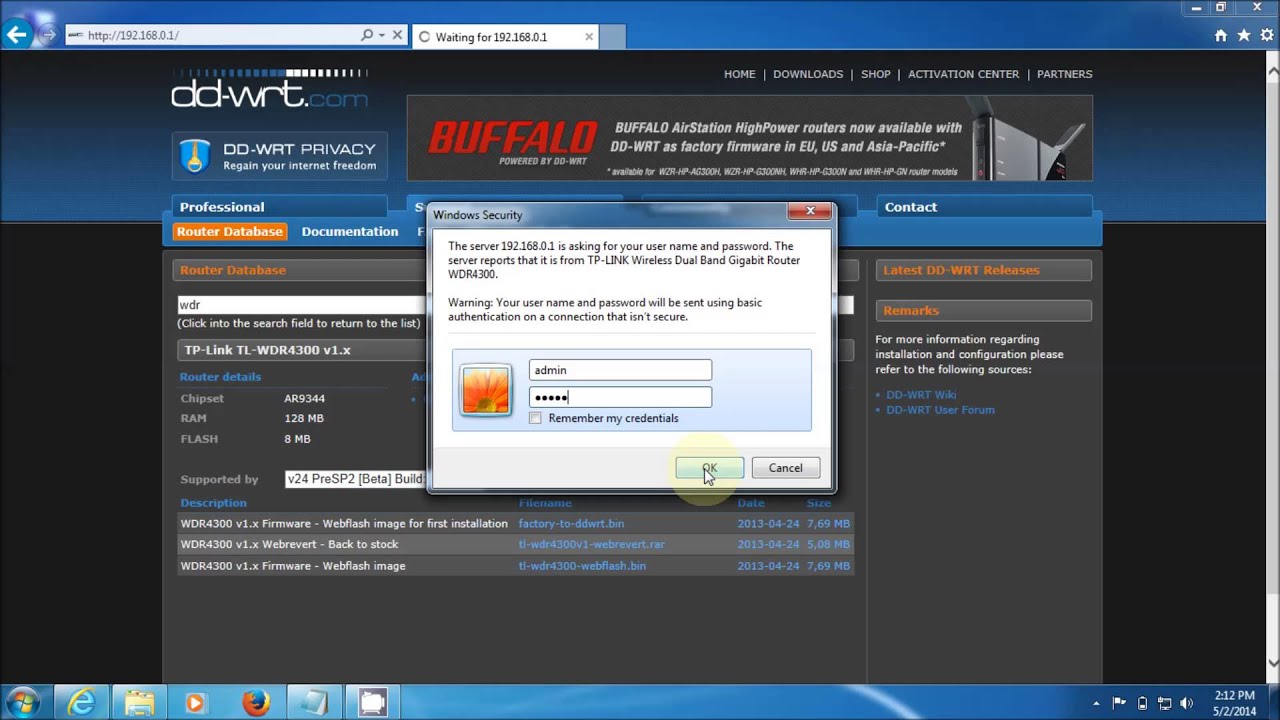1280x720 pixels.
Task: Open Windows Media Player on taskbar
Action: (x=196, y=703)
